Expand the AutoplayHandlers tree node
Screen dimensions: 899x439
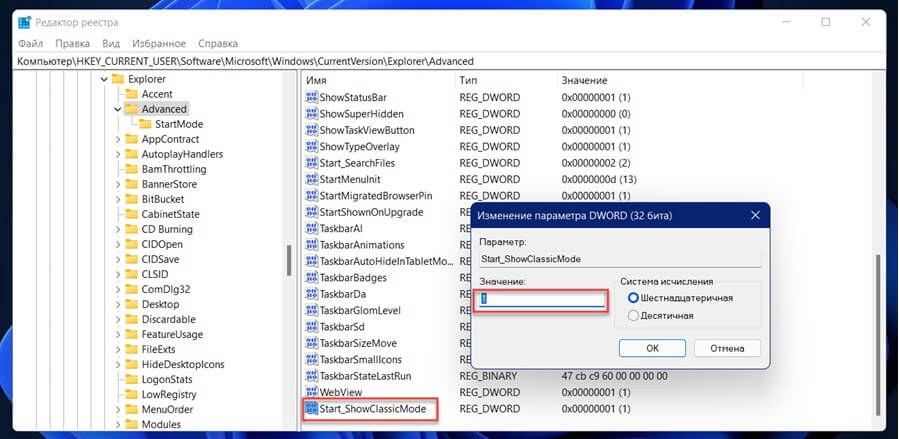tap(118, 154)
